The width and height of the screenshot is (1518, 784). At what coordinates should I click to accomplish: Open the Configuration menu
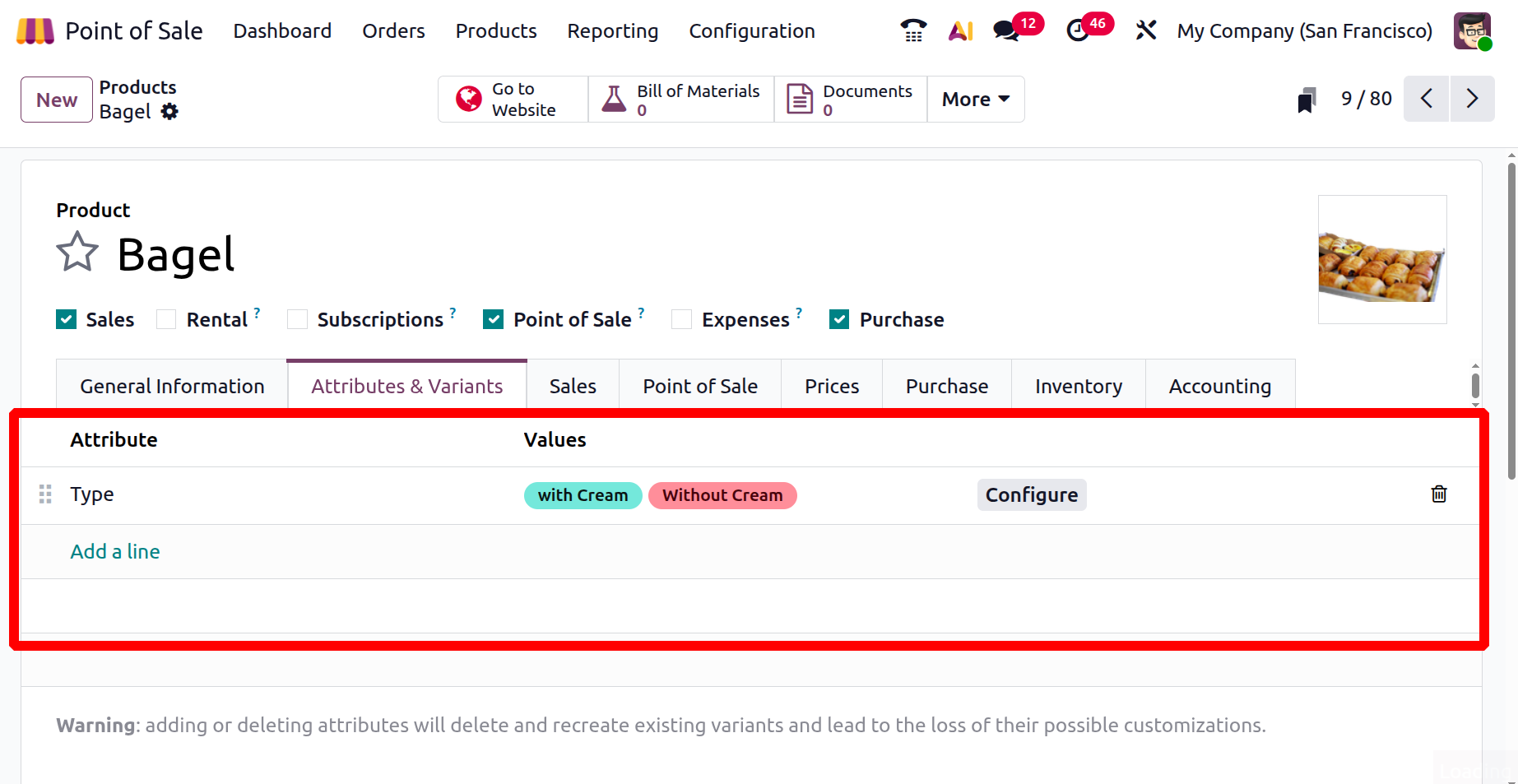coord(751,31)
